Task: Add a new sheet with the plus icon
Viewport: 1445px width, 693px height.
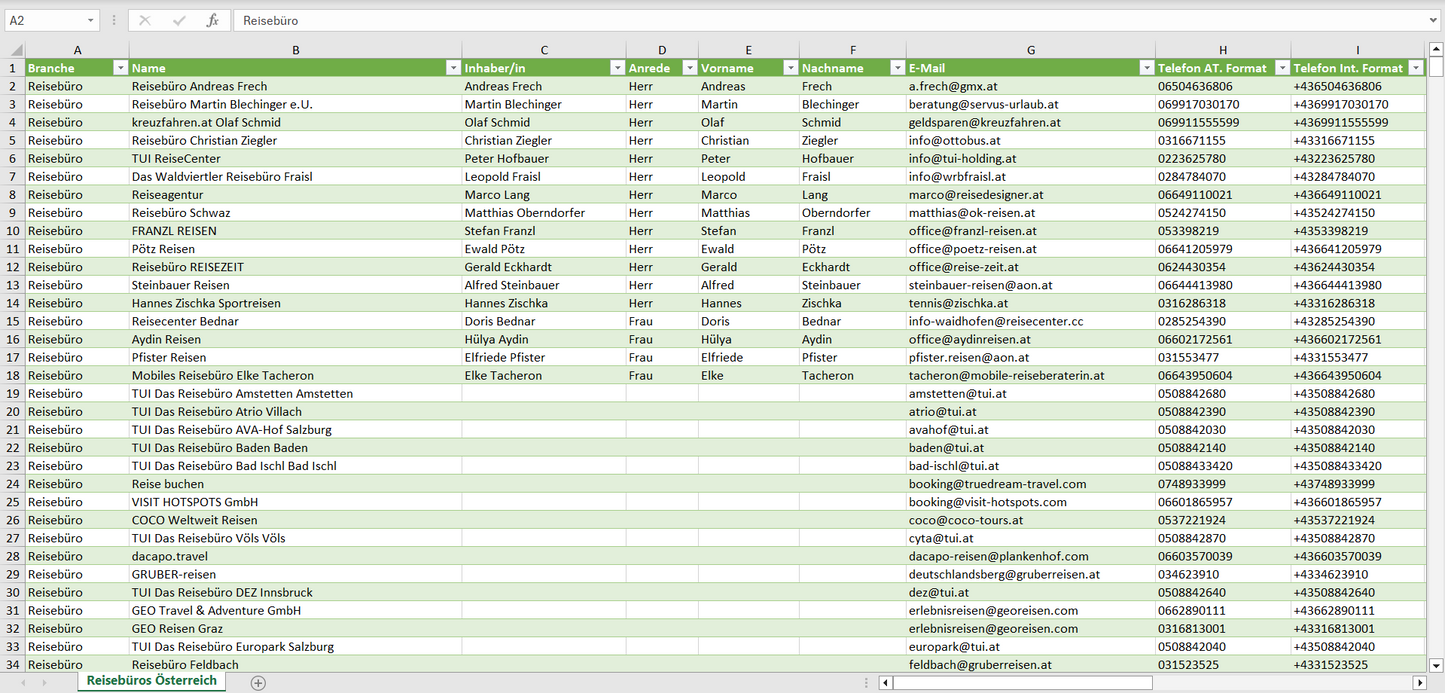Action: pos(258,682)
